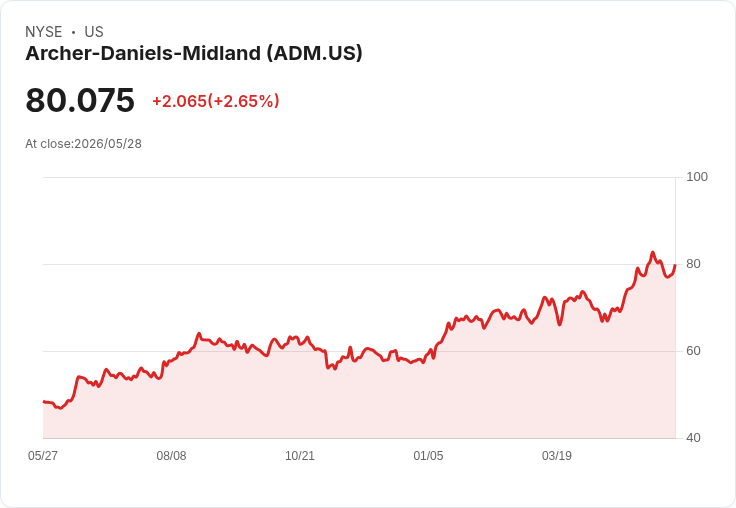Click the Archer-Daniels-Midland (ADM.US) title
Screen dimensions: 736x508
(194, 54)
